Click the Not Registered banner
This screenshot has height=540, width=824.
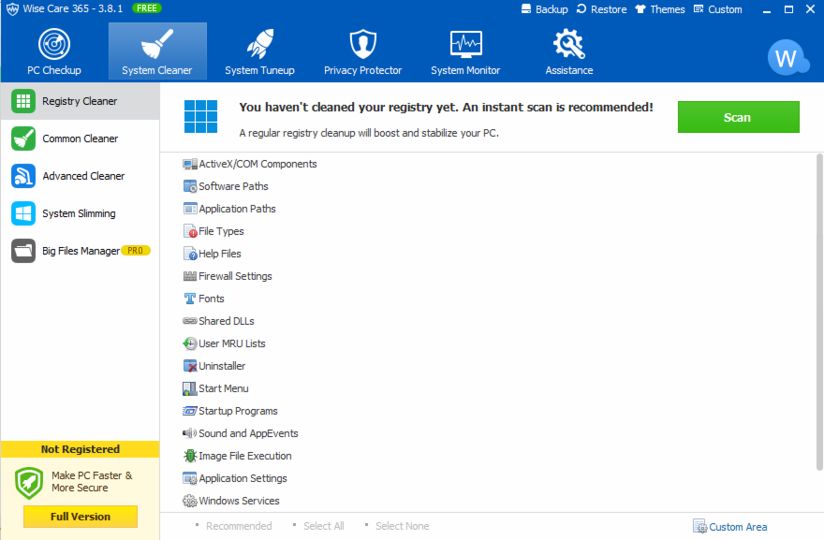tap(80, 449)
